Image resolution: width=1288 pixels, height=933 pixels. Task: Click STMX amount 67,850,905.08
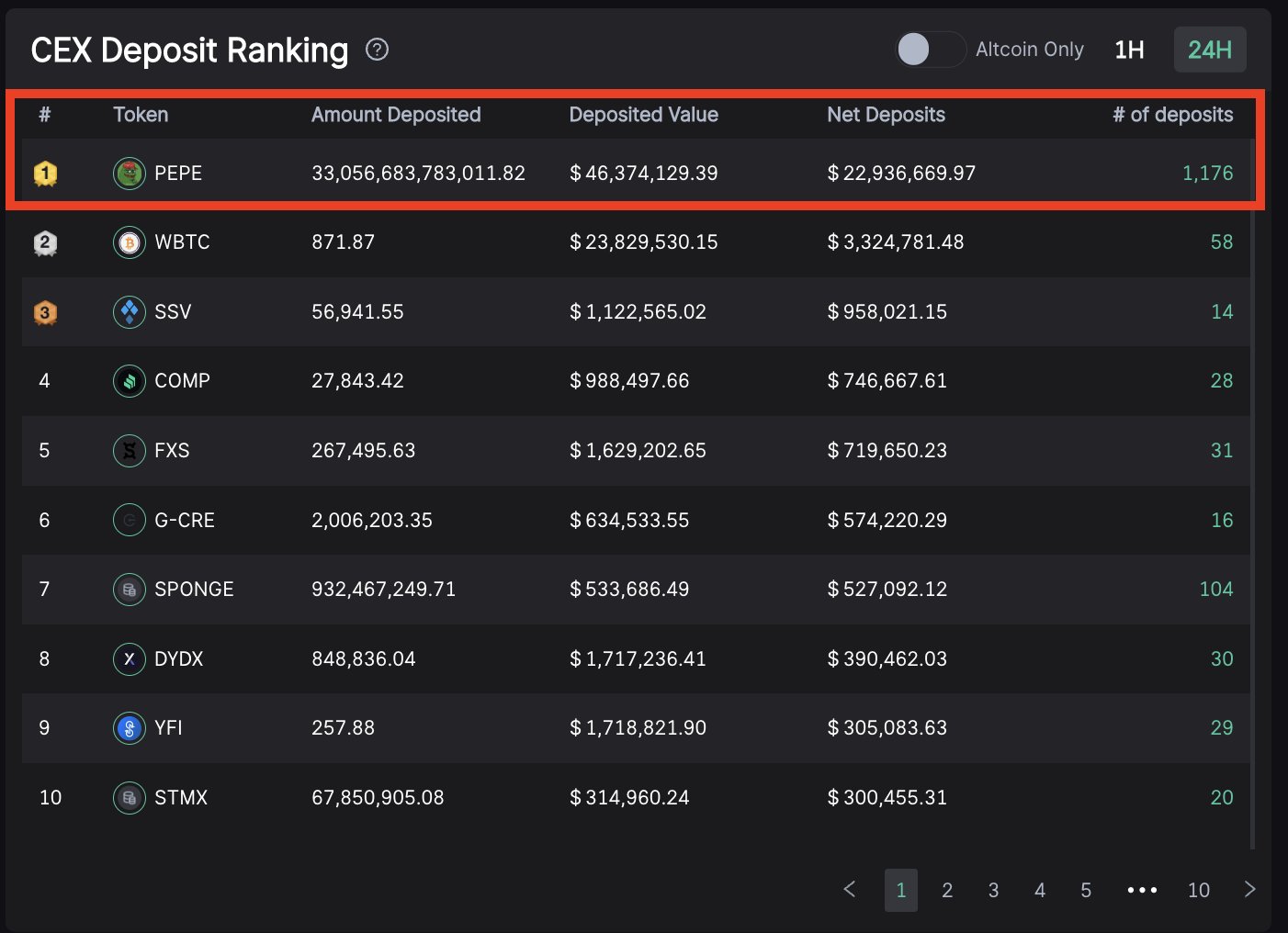[x=378, y=797]
